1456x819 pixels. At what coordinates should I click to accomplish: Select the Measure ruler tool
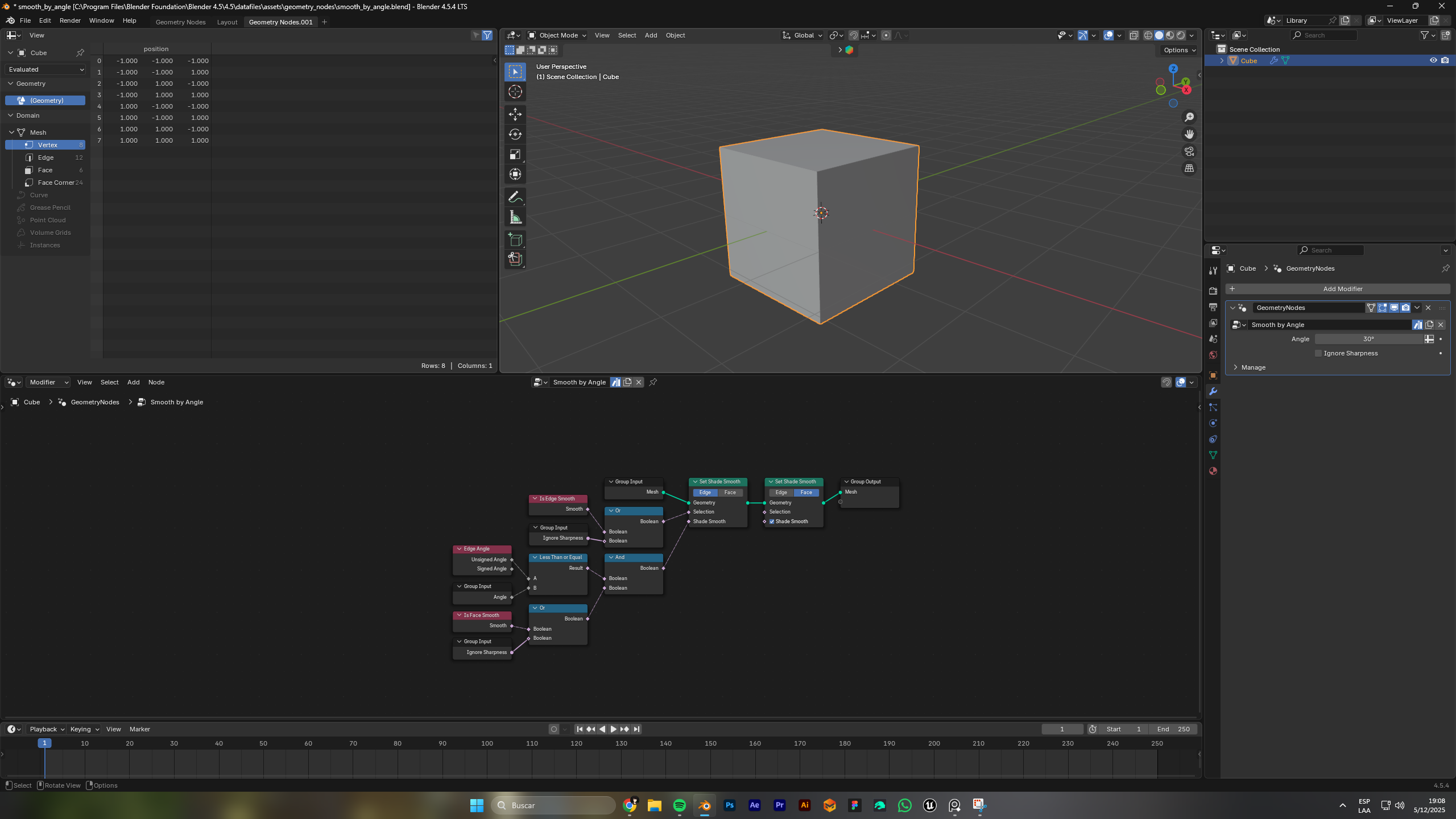click(515, 217)
